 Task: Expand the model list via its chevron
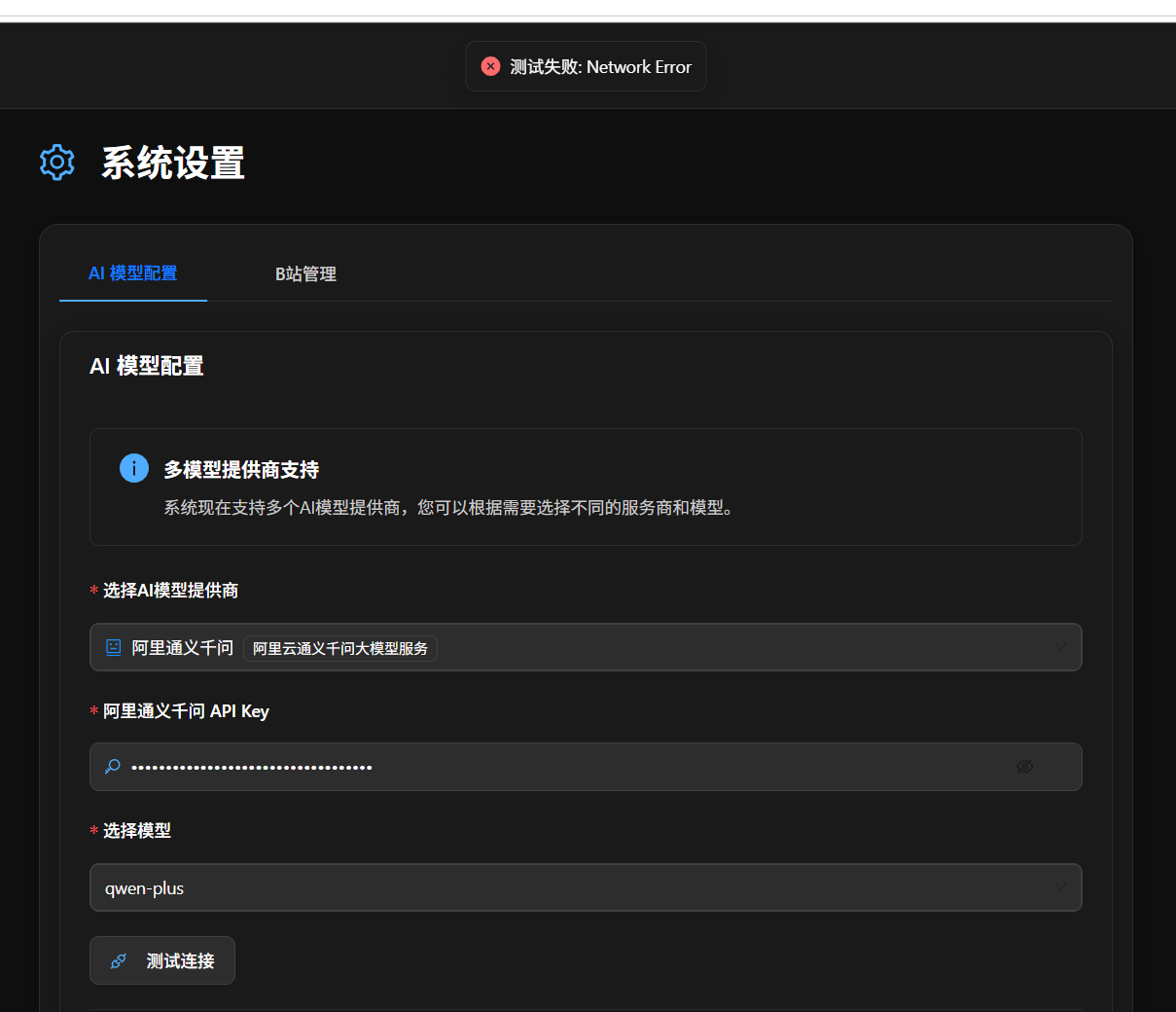click(1060, 887)
